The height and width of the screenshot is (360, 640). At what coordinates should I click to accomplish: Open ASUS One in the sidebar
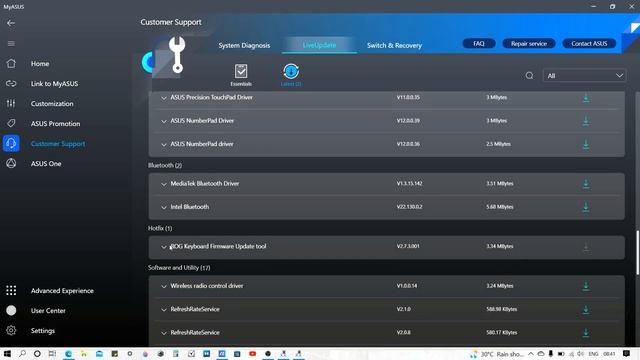[46, 164]
